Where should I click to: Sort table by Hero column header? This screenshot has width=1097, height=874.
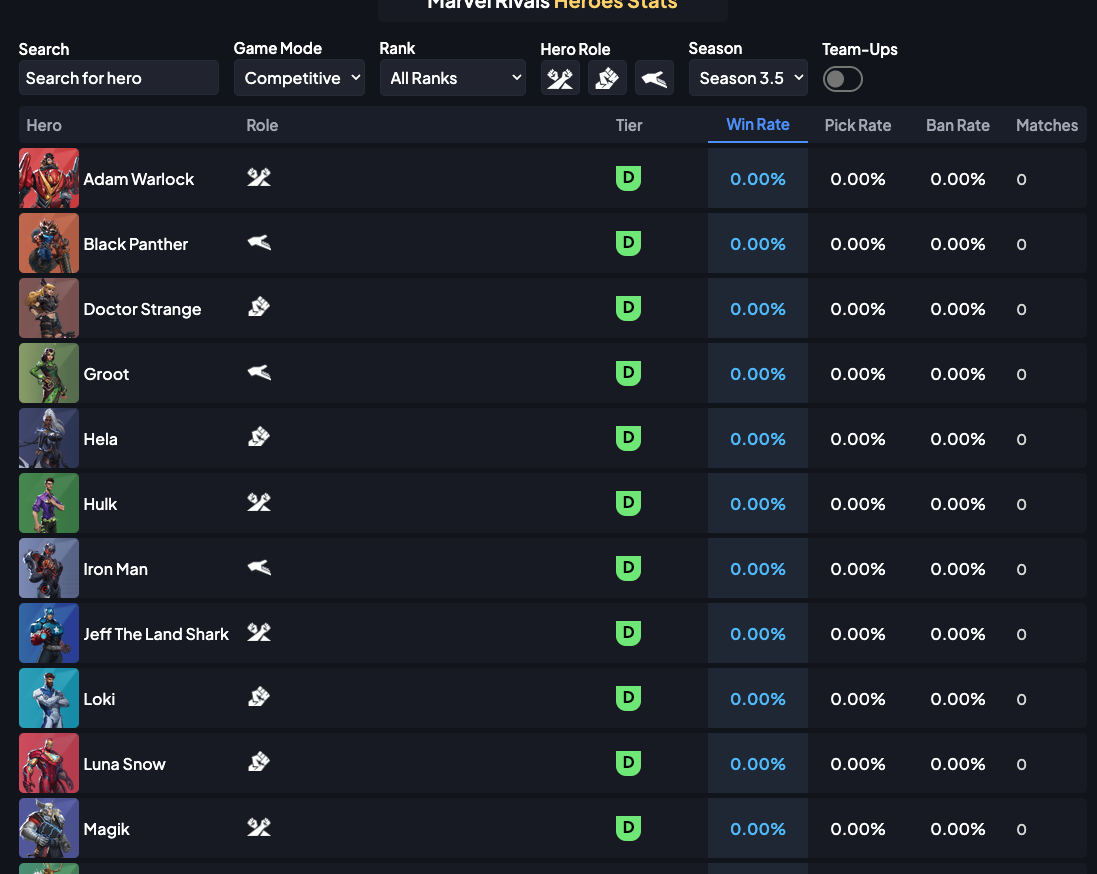(x=44, y=125)
